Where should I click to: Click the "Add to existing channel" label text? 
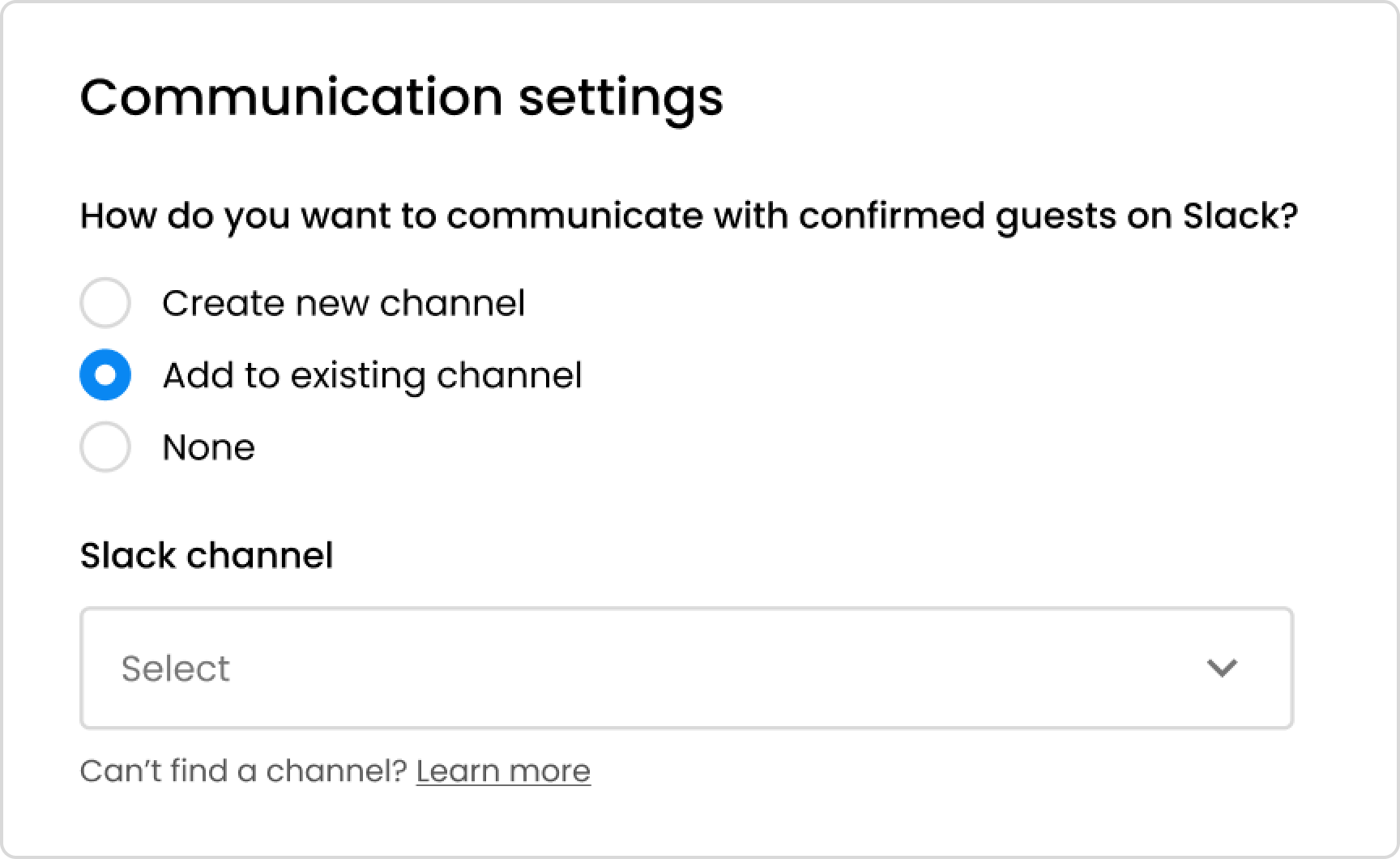[x=373, y=374]
